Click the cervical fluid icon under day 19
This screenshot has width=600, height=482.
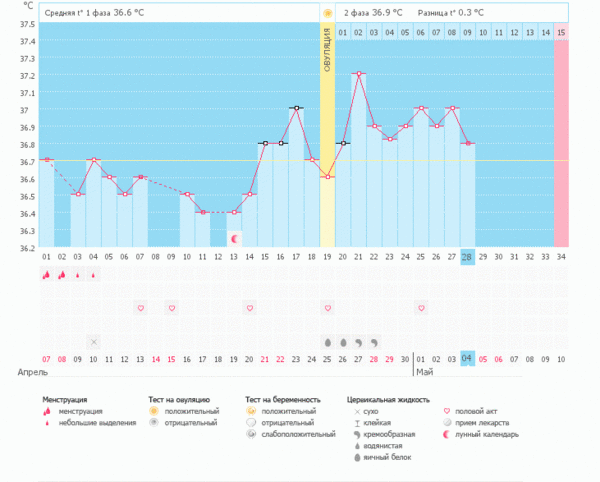click(327, 341)
